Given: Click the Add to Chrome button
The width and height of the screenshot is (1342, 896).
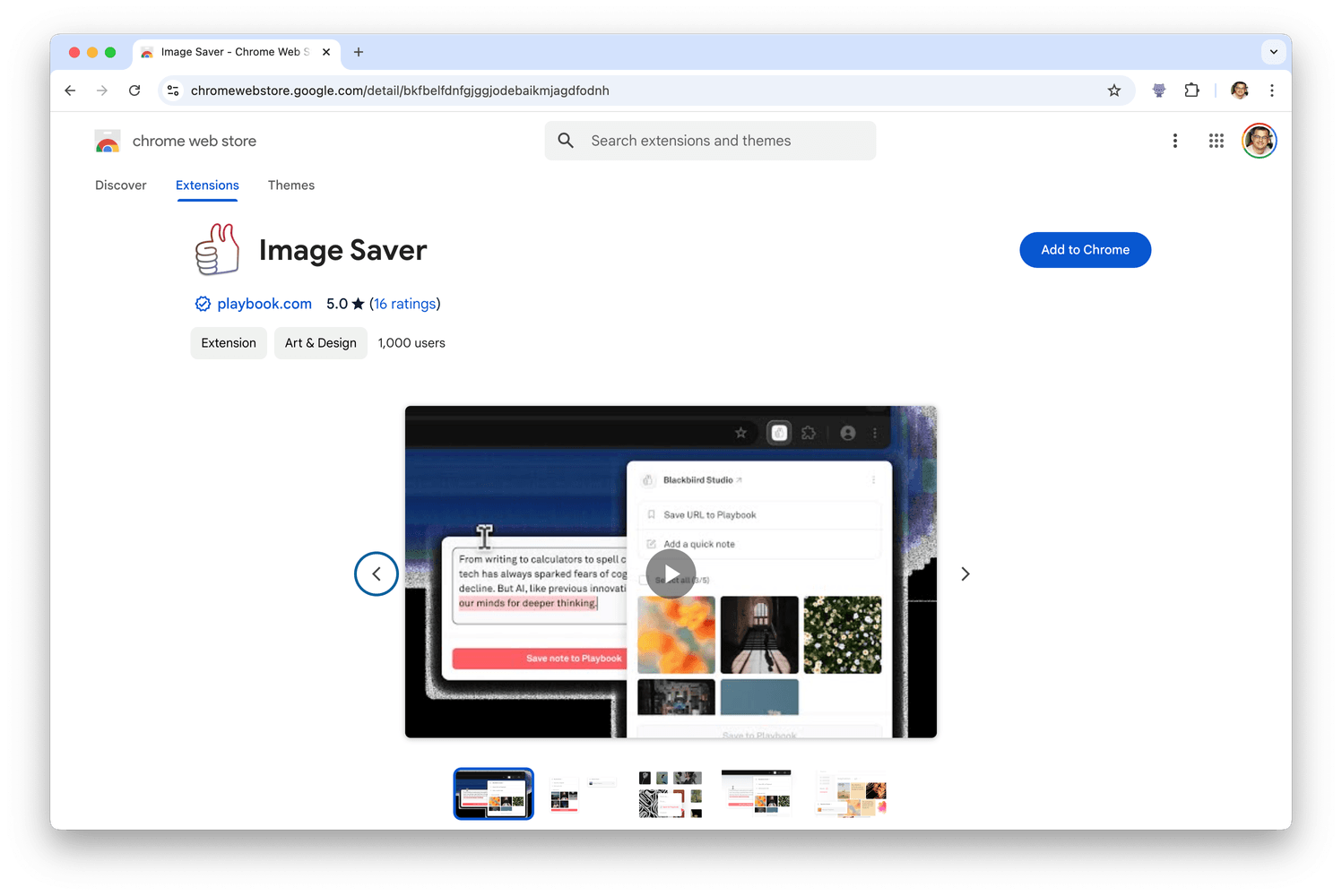Looking at the screenshot, I should (x=1085, y=250).
